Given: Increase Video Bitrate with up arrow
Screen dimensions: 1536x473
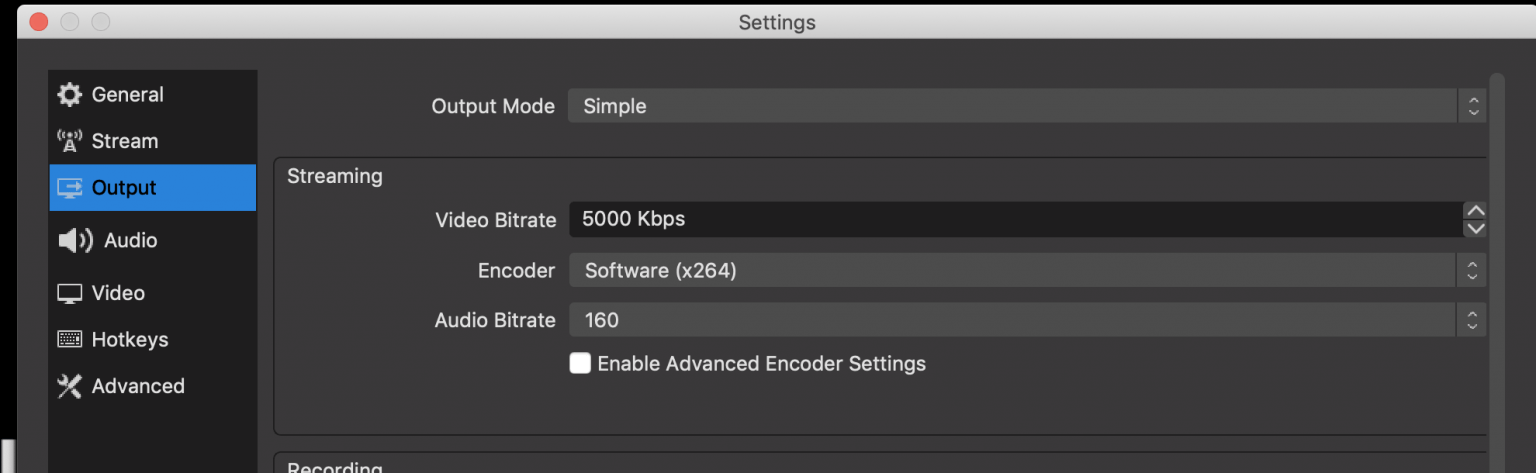Looking at the screenshot, I should (x=1475, y=210).
